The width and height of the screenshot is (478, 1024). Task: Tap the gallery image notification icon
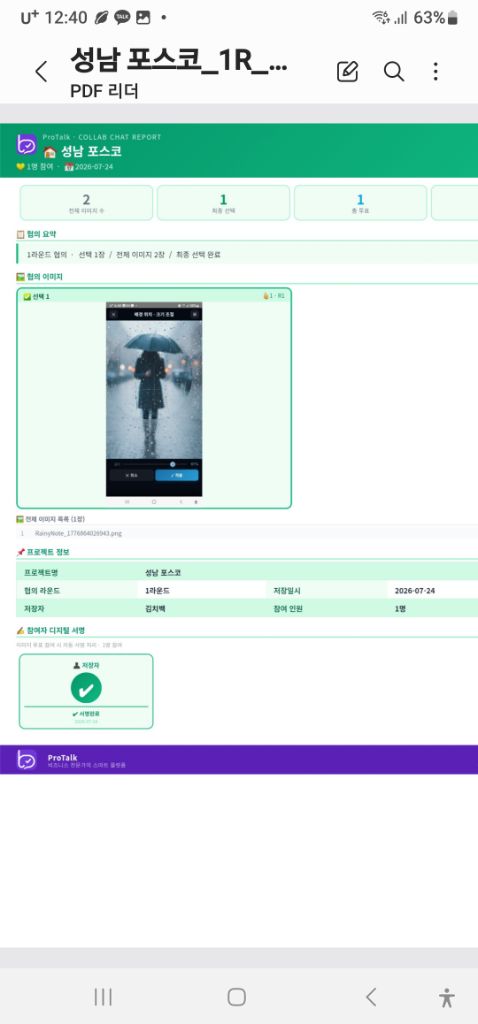pyautogui.click(x=143, y=18)
